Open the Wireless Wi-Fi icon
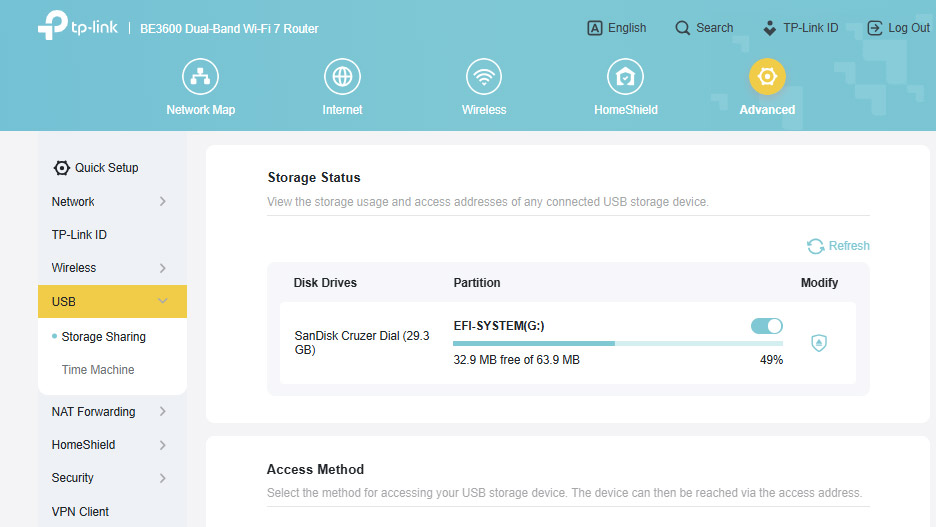 pyautogui.click(x=484, y=77)
